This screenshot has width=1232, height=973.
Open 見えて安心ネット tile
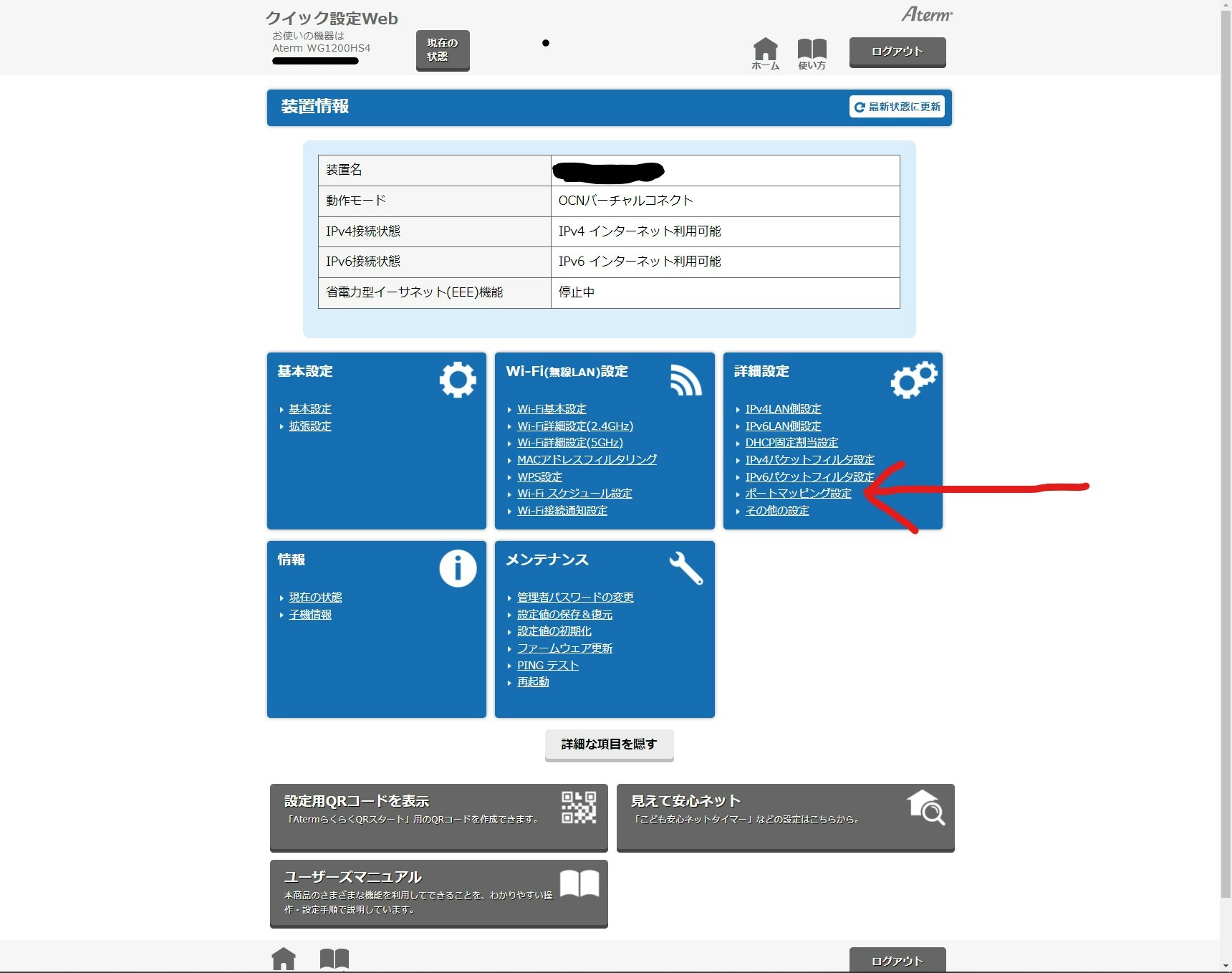(786, 818)
